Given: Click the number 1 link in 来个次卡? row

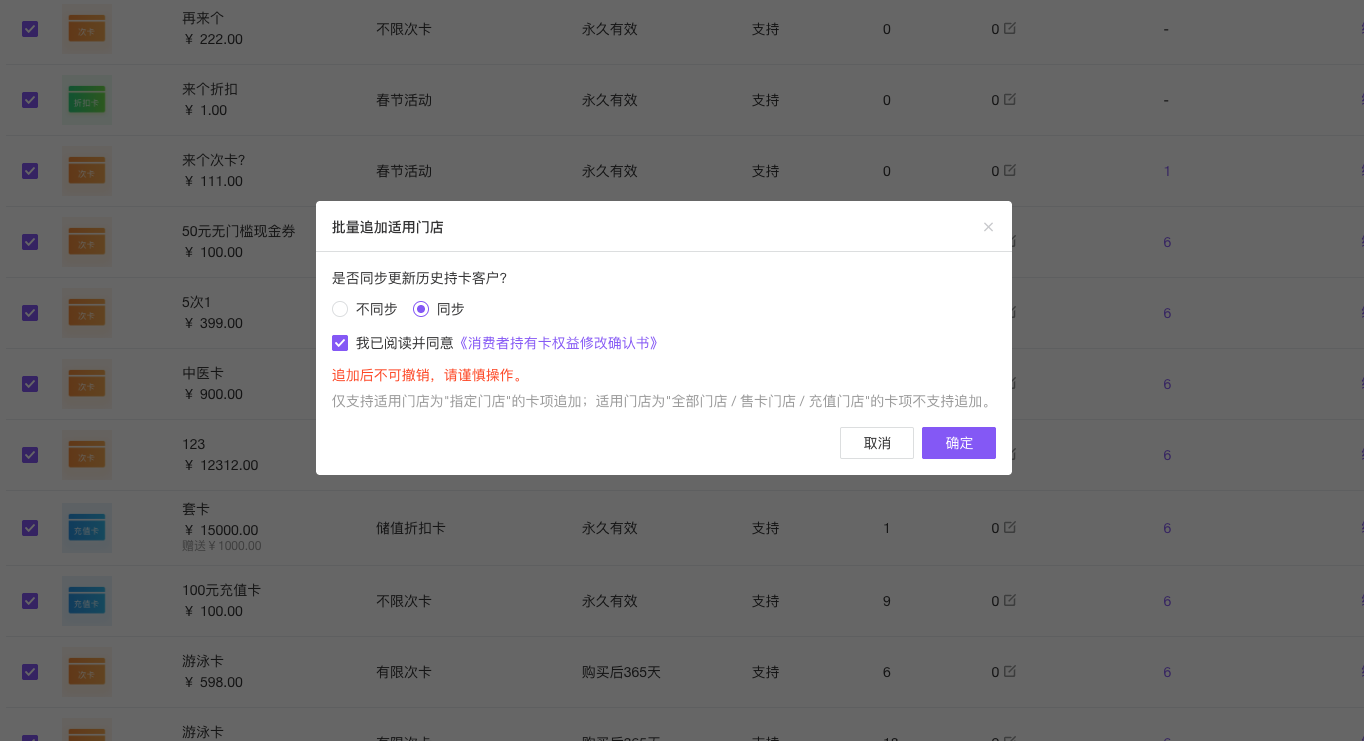Looking at the screenshot, I should coord(1166,171).
